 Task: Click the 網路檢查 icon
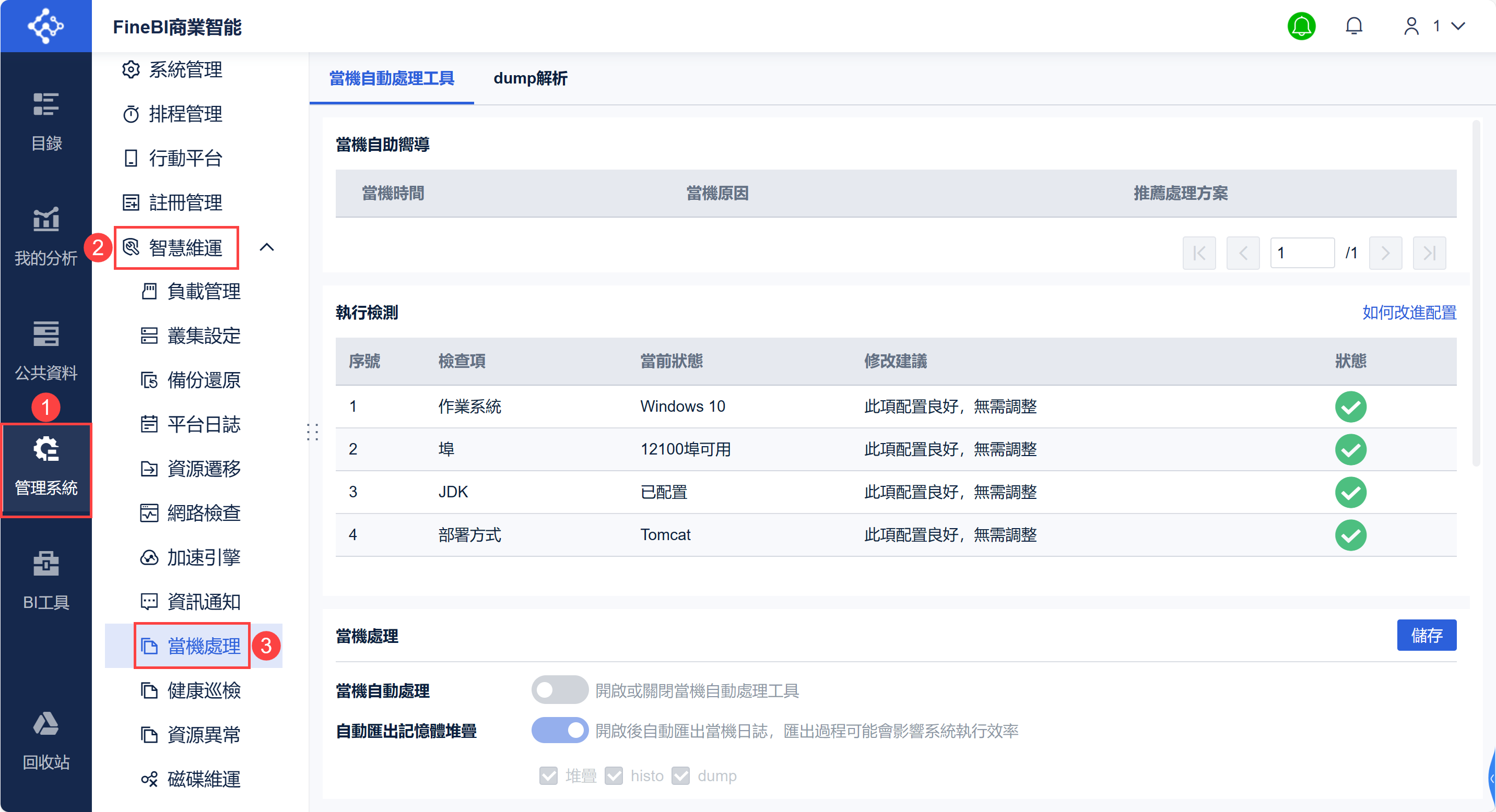pos(149,513)
